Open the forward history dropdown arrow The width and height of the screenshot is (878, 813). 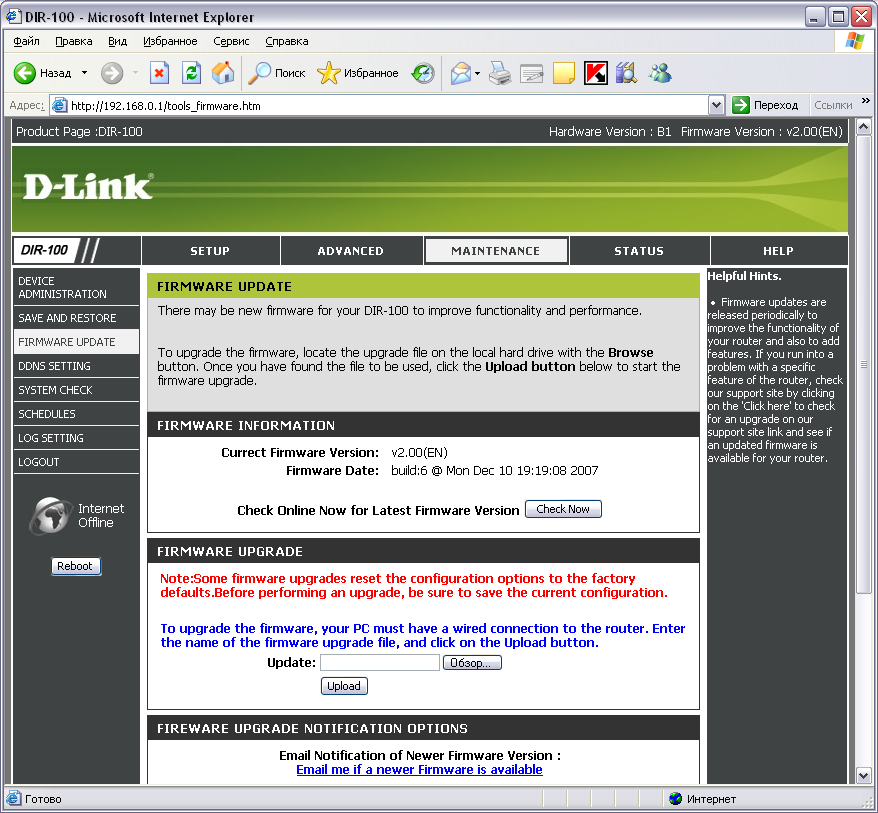click(135, 73)
